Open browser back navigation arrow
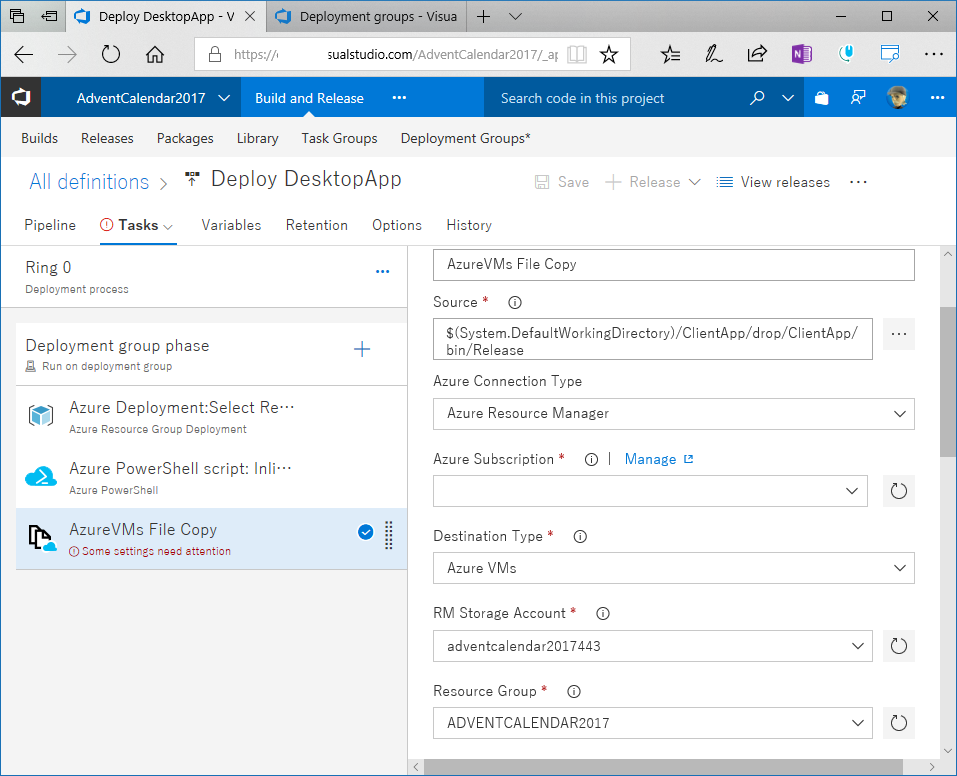 pos(23,54)
